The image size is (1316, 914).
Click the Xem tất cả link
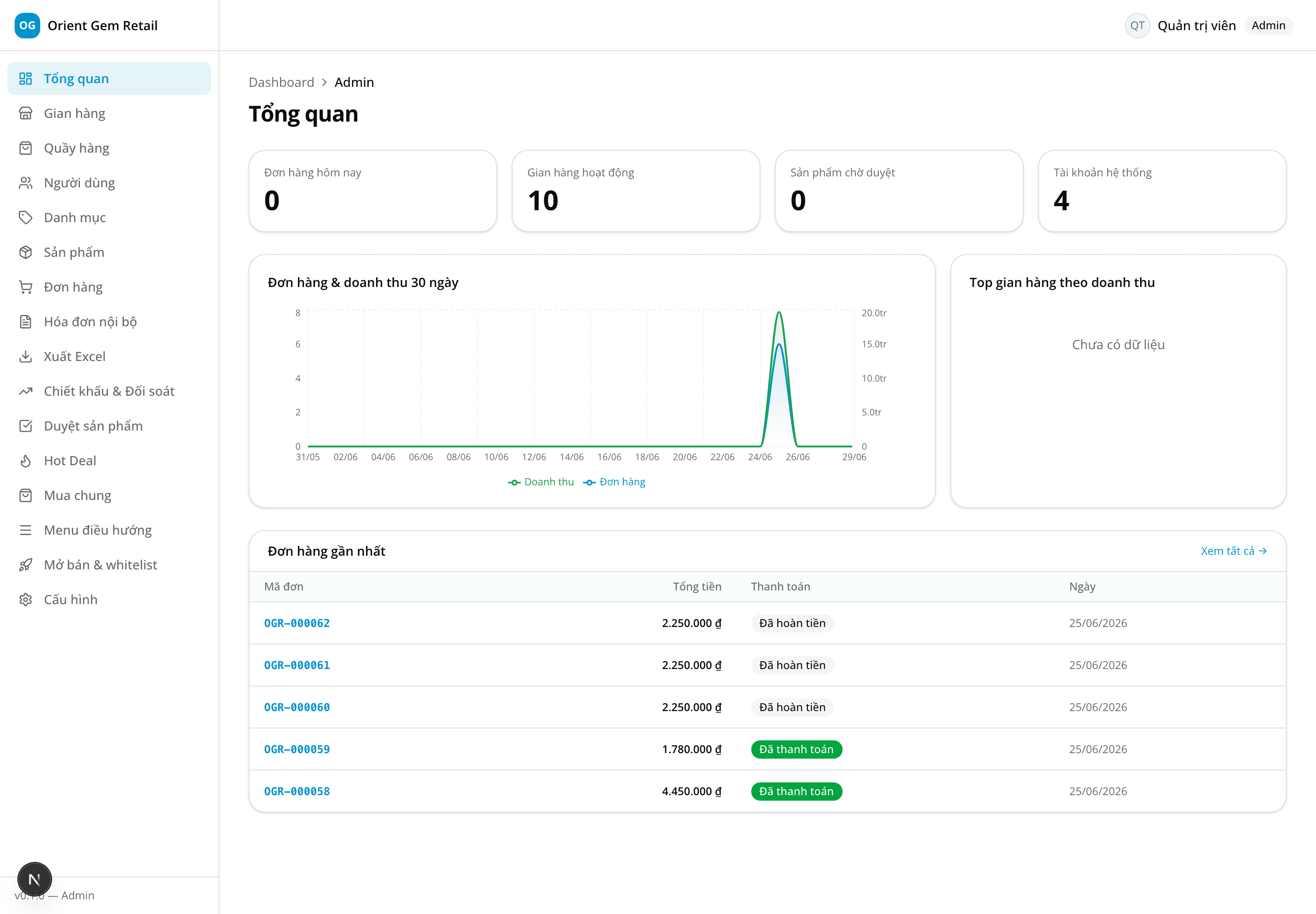(1234, 551)
